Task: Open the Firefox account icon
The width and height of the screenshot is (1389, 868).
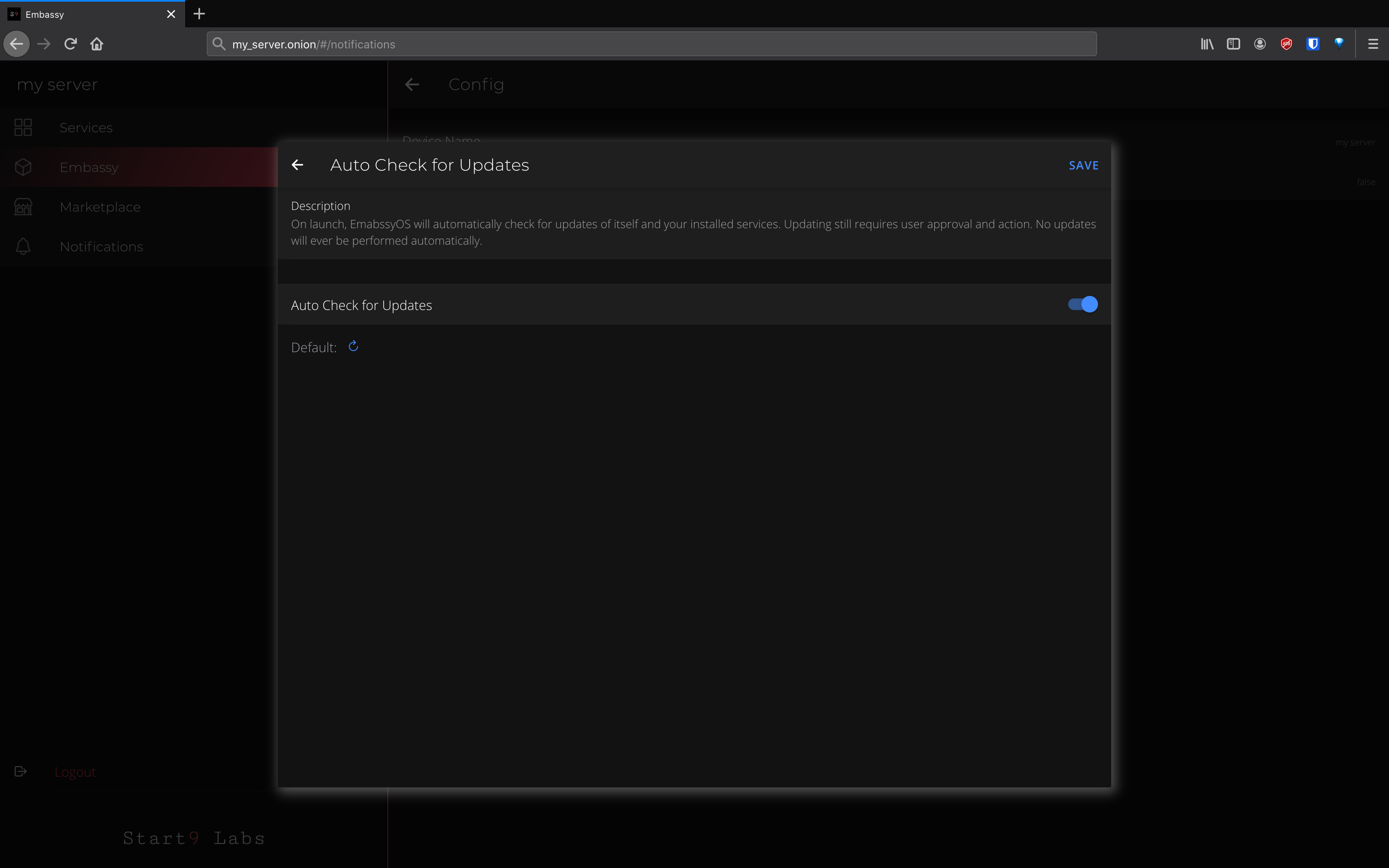Action: pyautogui.click(x=1260, y=44)
